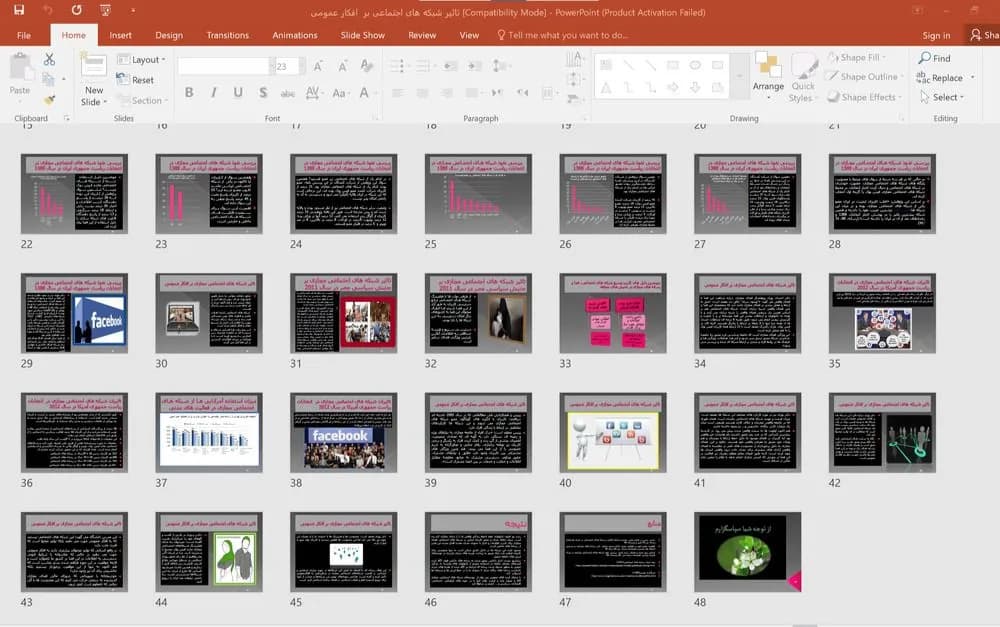
Task: Click Sign in at the top right
Action: pos(936,36)
